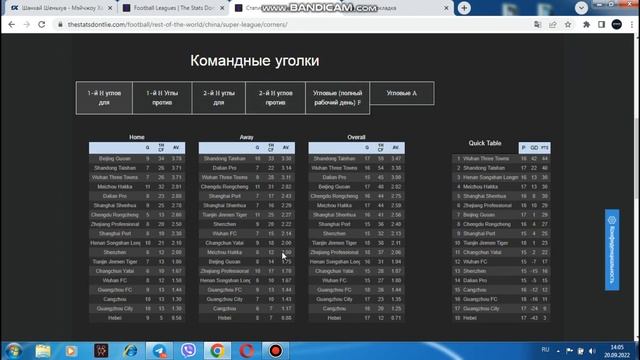This screenshot has height=360, width=640.
Task: Open a new browser tab
Action: click(x=464, y=8)
